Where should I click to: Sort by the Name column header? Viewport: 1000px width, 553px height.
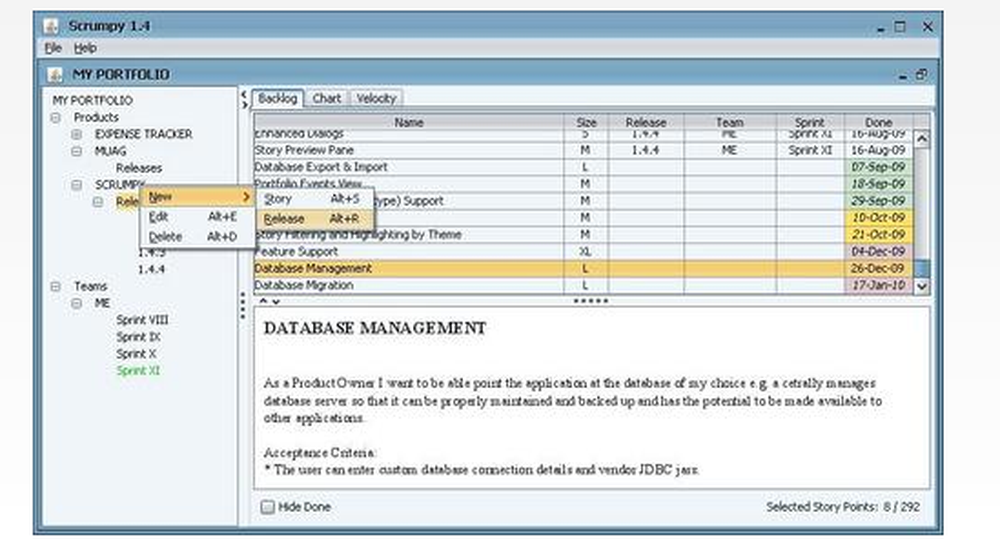click(409, 122)
